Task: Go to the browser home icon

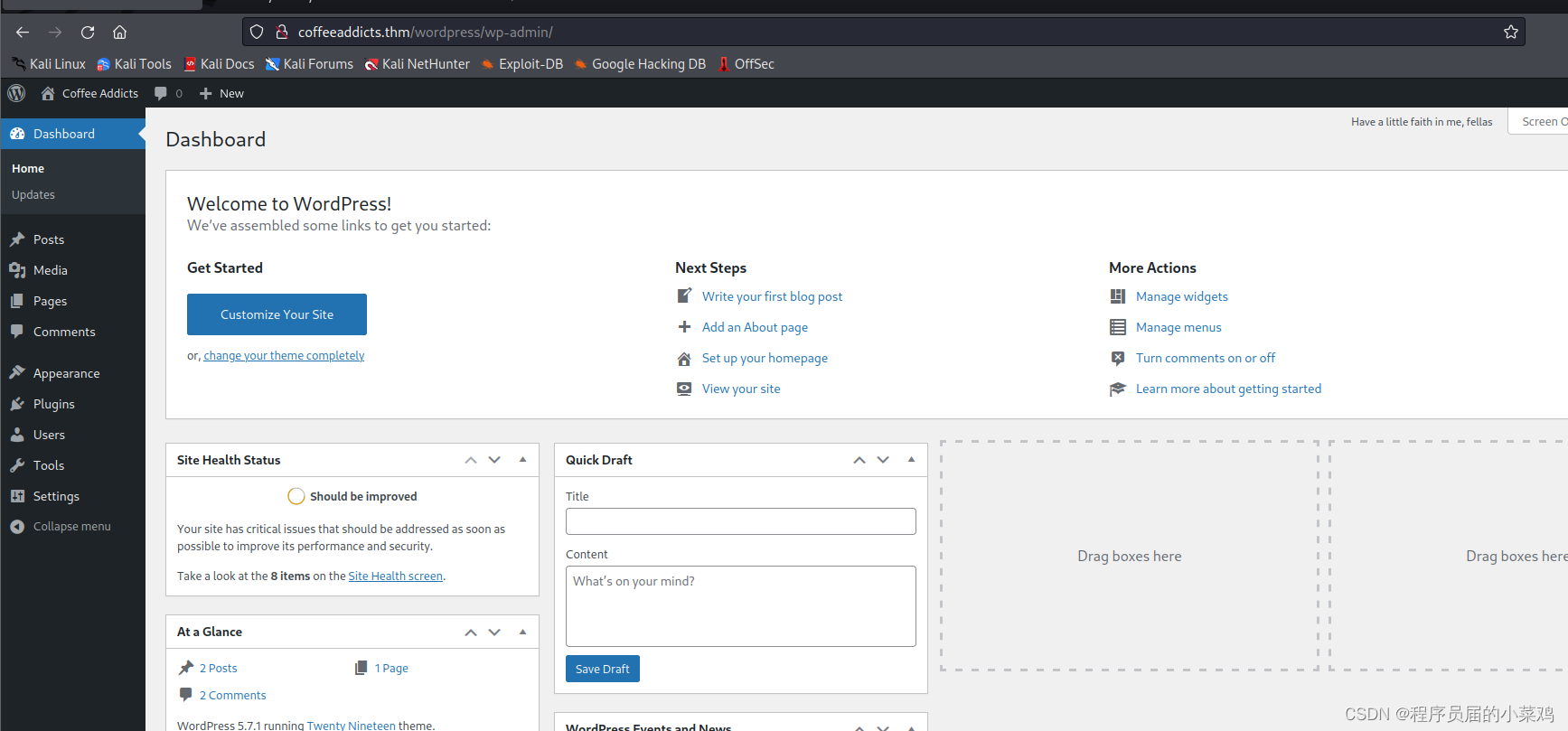Action: coord(119,33)
